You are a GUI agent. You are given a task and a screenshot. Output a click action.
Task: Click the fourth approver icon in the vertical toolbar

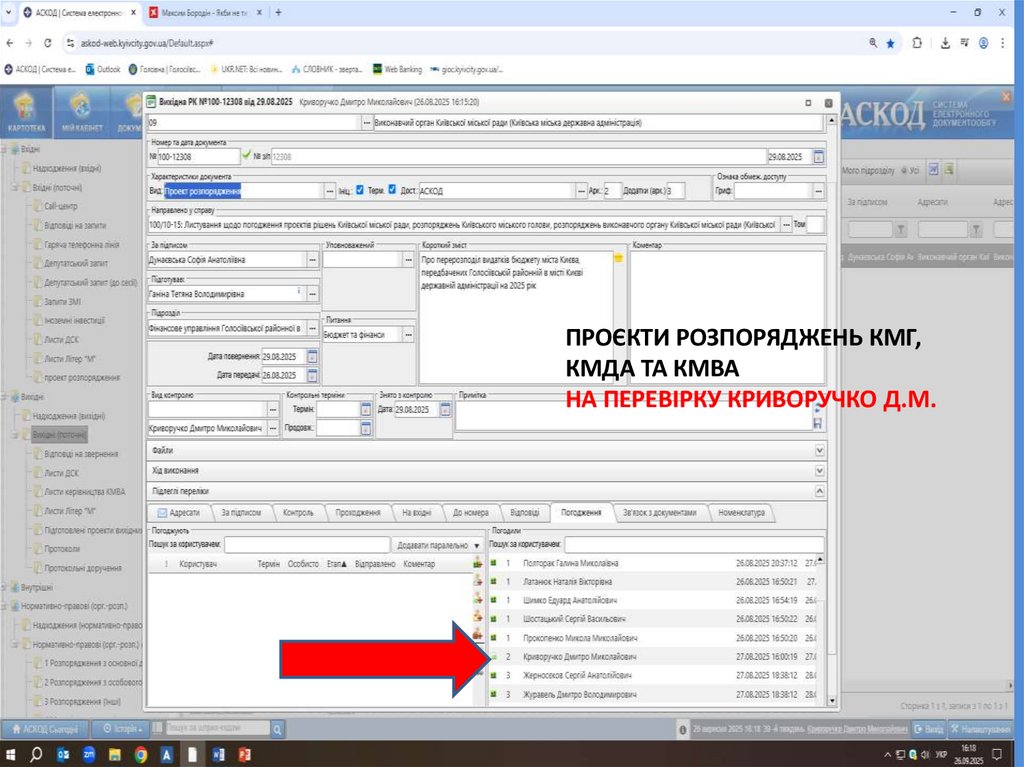pyautogui.click(x=478, y=615)
